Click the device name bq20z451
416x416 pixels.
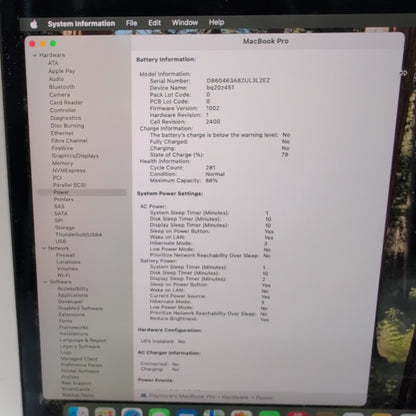pos(220,88)
